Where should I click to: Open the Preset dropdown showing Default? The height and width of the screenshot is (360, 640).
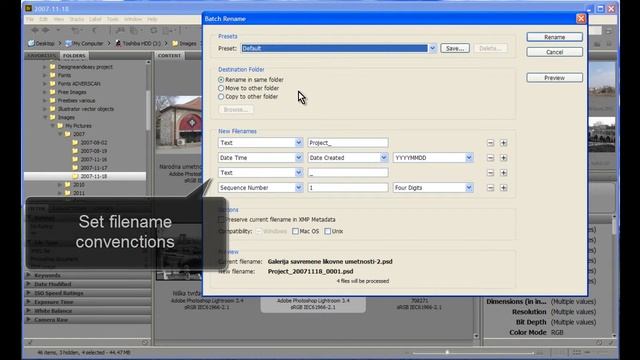tap(432, 48)
